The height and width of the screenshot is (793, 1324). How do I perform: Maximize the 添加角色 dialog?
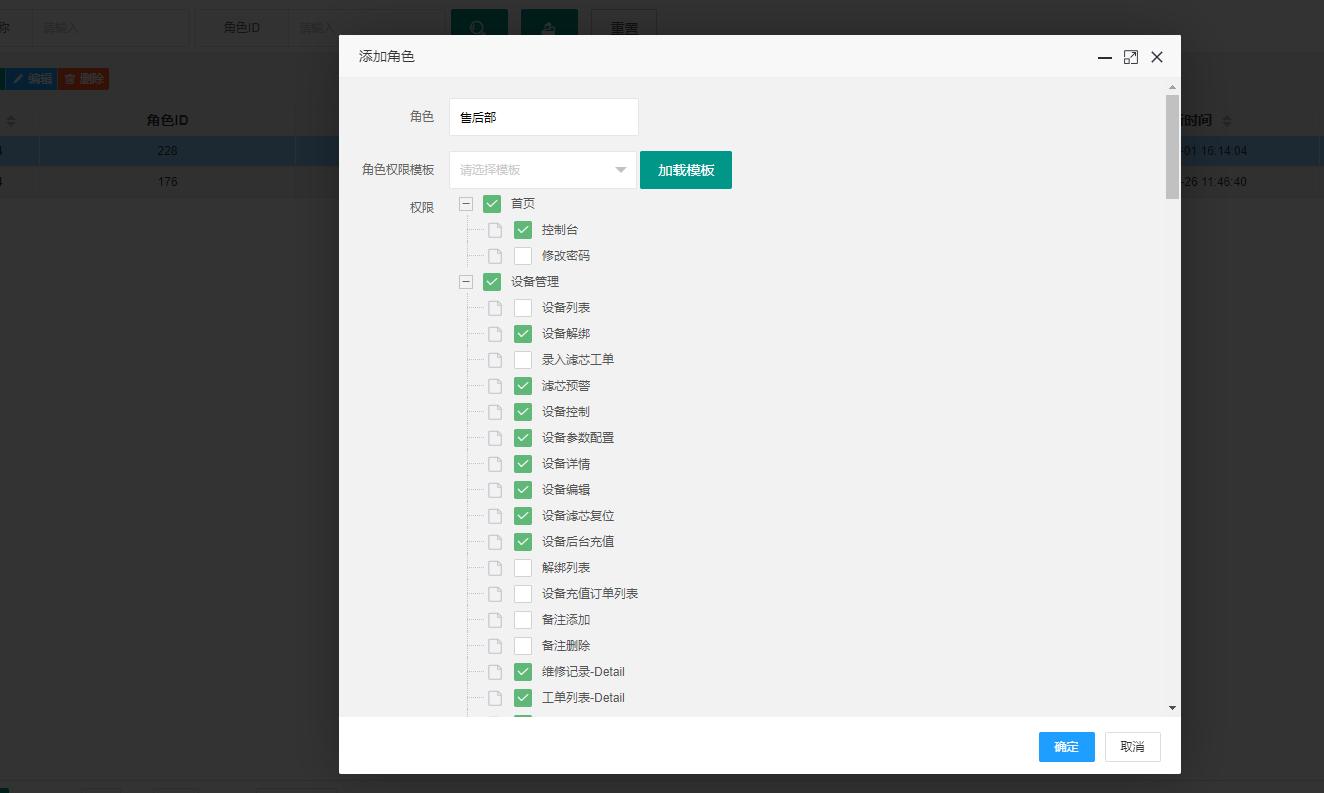1131,57
